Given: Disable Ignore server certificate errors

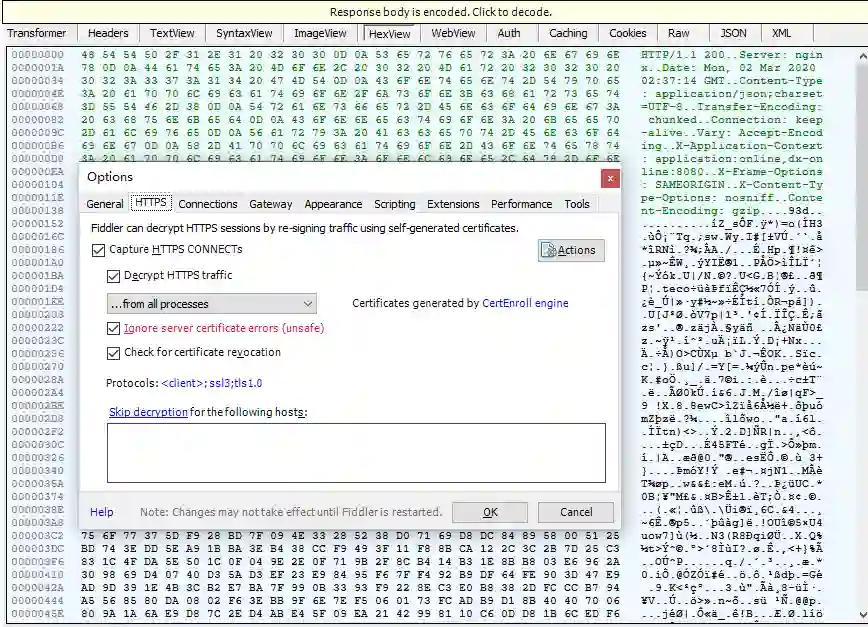Looking at the screenshot, I should 114,328.
